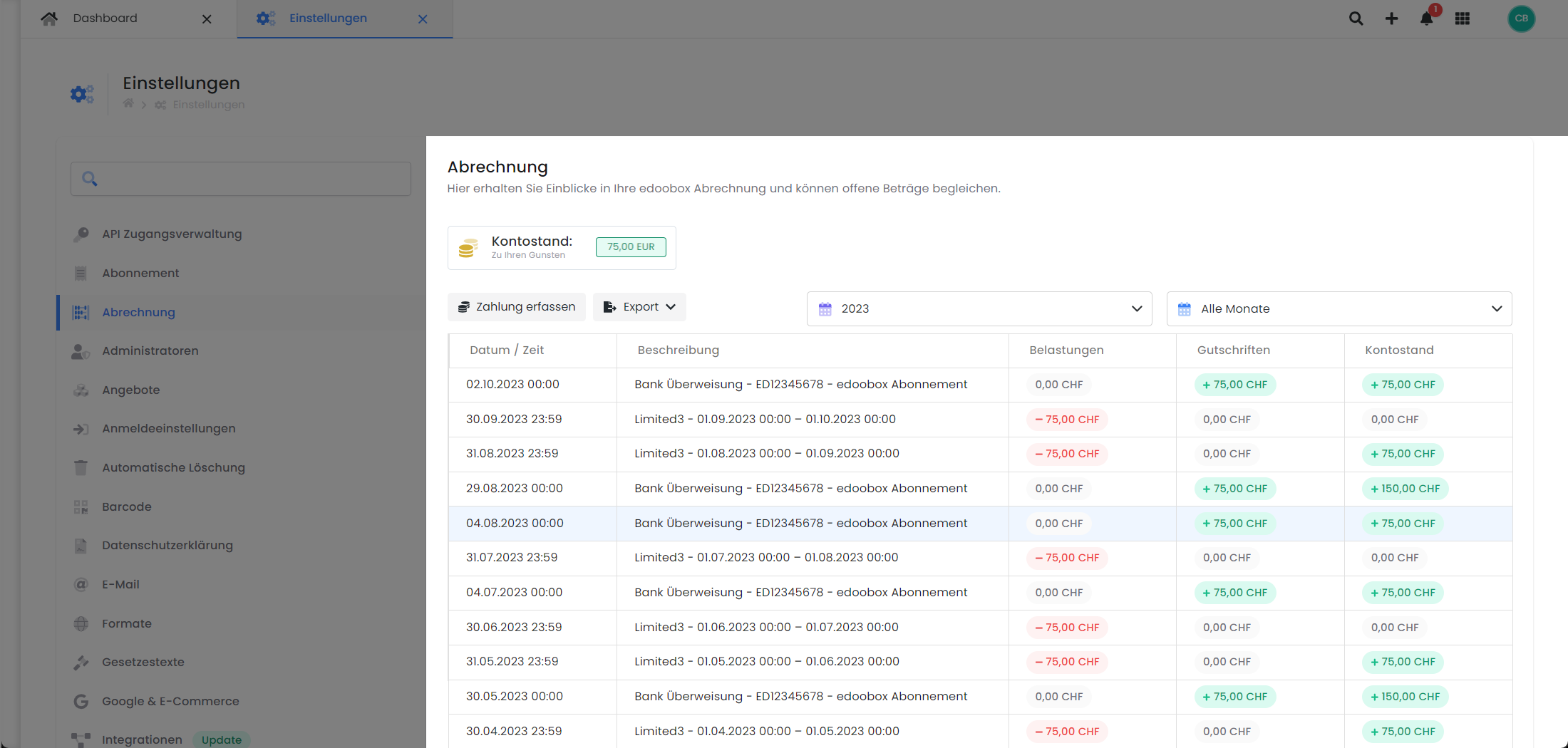
Task: Close the Dashboard tab
Action: point(207,19)
